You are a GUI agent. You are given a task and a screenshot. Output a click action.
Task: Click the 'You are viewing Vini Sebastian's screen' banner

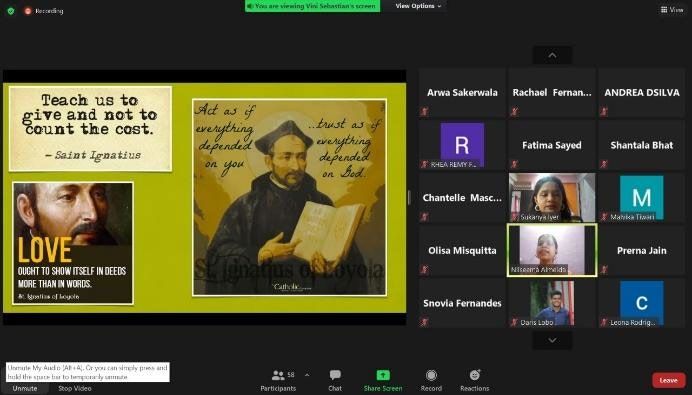[x=312, y=6]
